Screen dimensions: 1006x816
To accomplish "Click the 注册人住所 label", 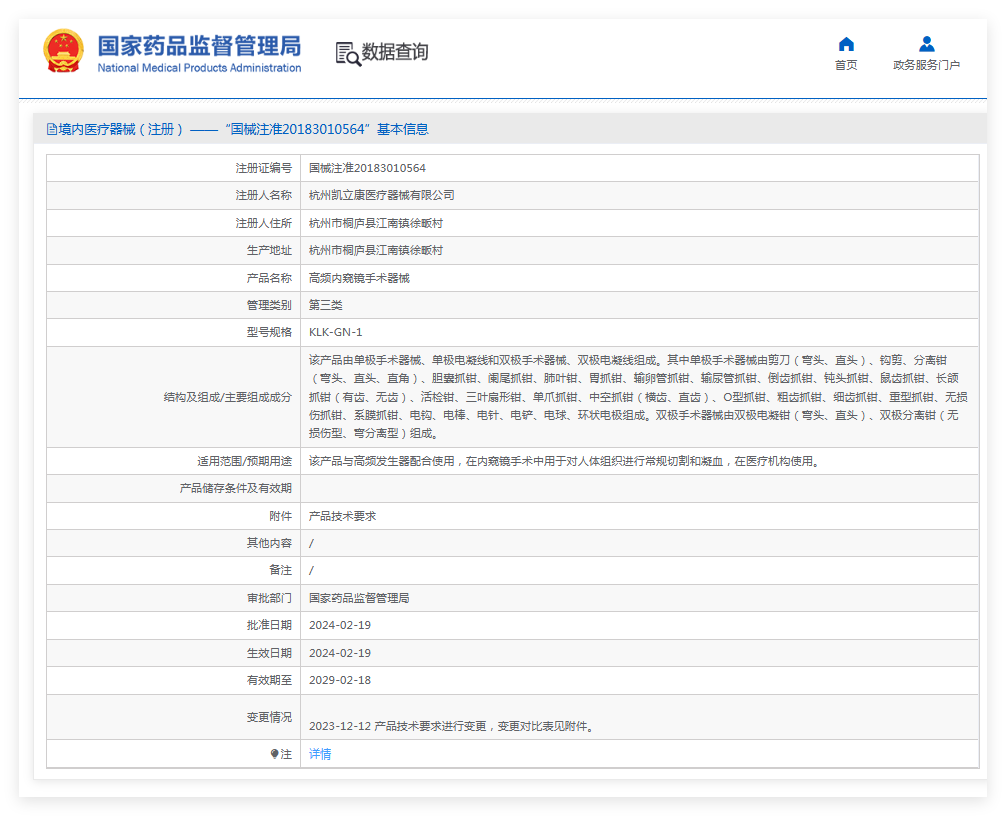I will (263, 223).
